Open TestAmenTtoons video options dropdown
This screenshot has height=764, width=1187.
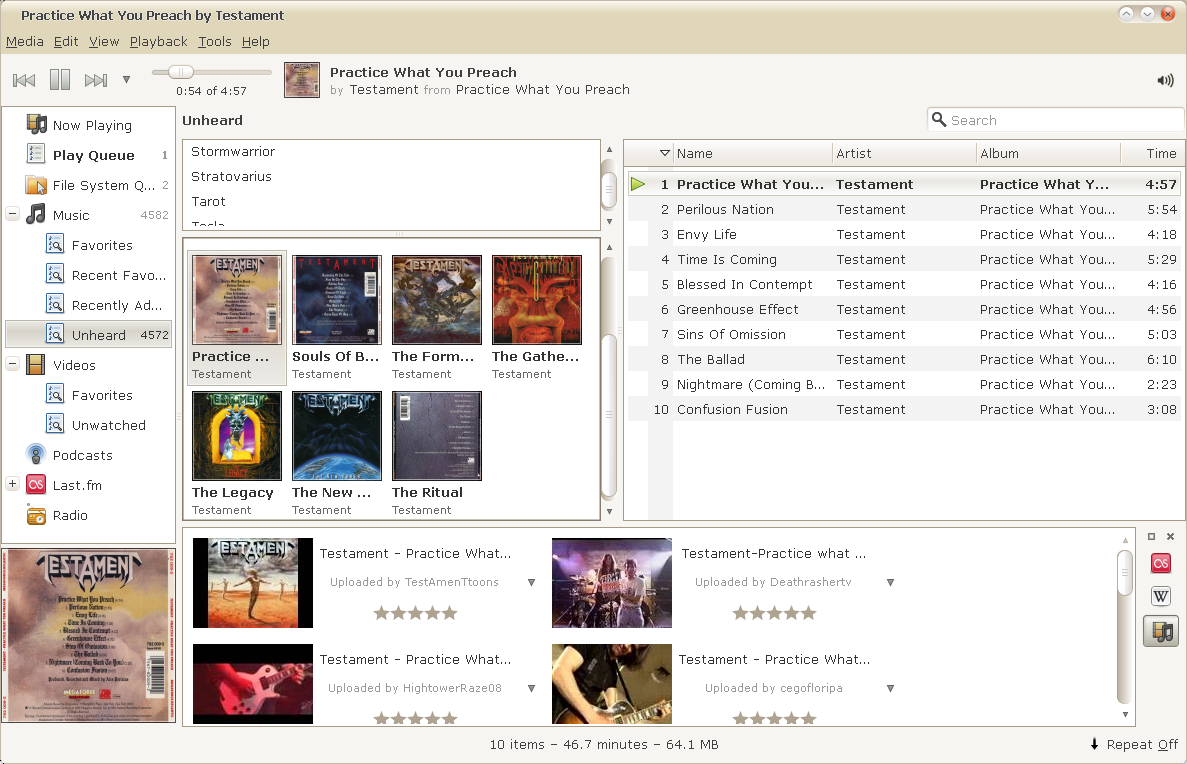coord(531,582)
